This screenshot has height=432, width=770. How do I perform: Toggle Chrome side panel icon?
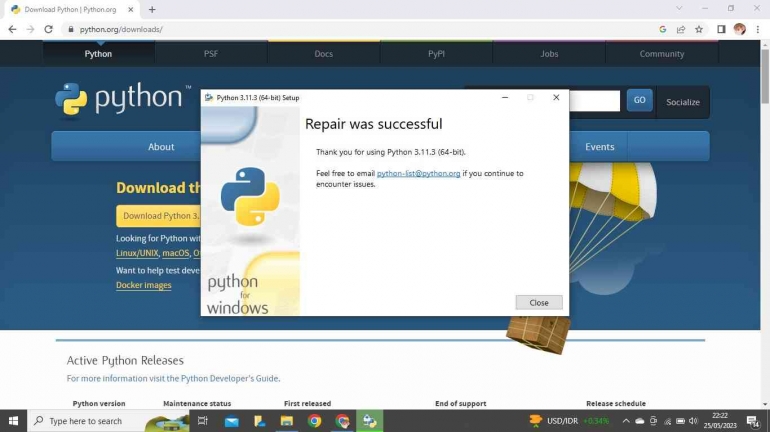tap(721, 29)
